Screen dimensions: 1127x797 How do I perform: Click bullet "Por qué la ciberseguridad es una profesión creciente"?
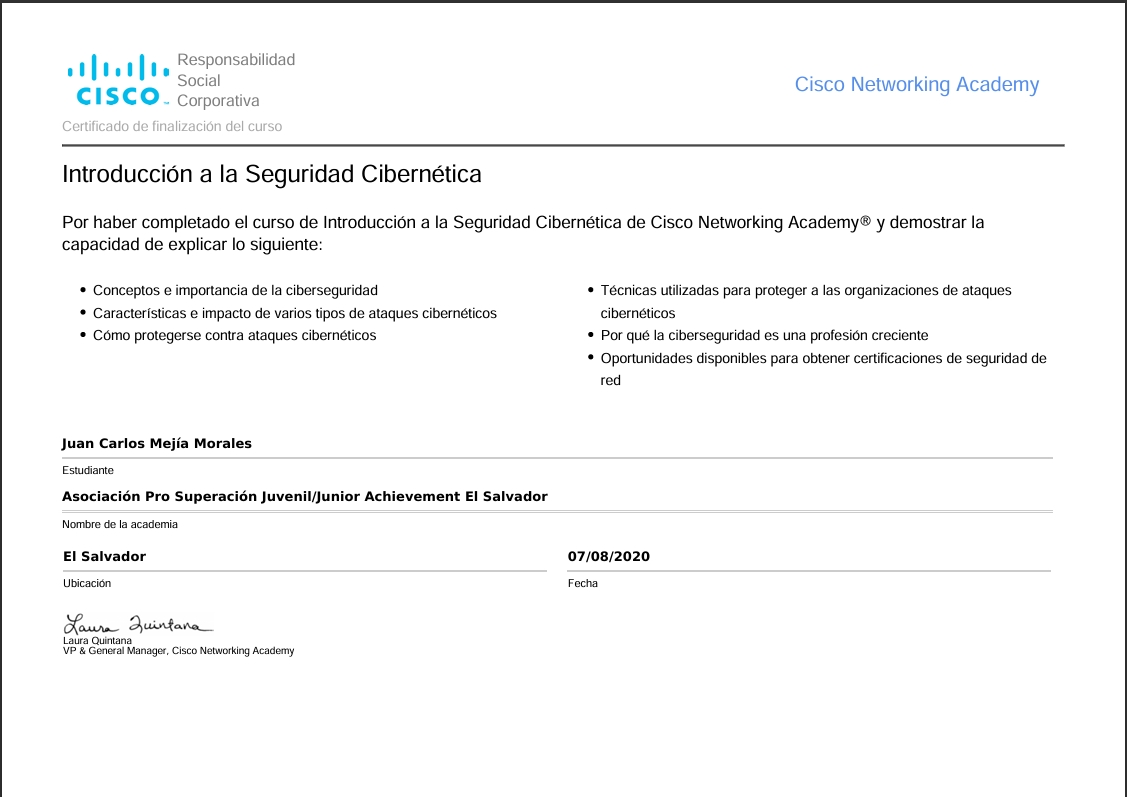[x=764, y=336]
